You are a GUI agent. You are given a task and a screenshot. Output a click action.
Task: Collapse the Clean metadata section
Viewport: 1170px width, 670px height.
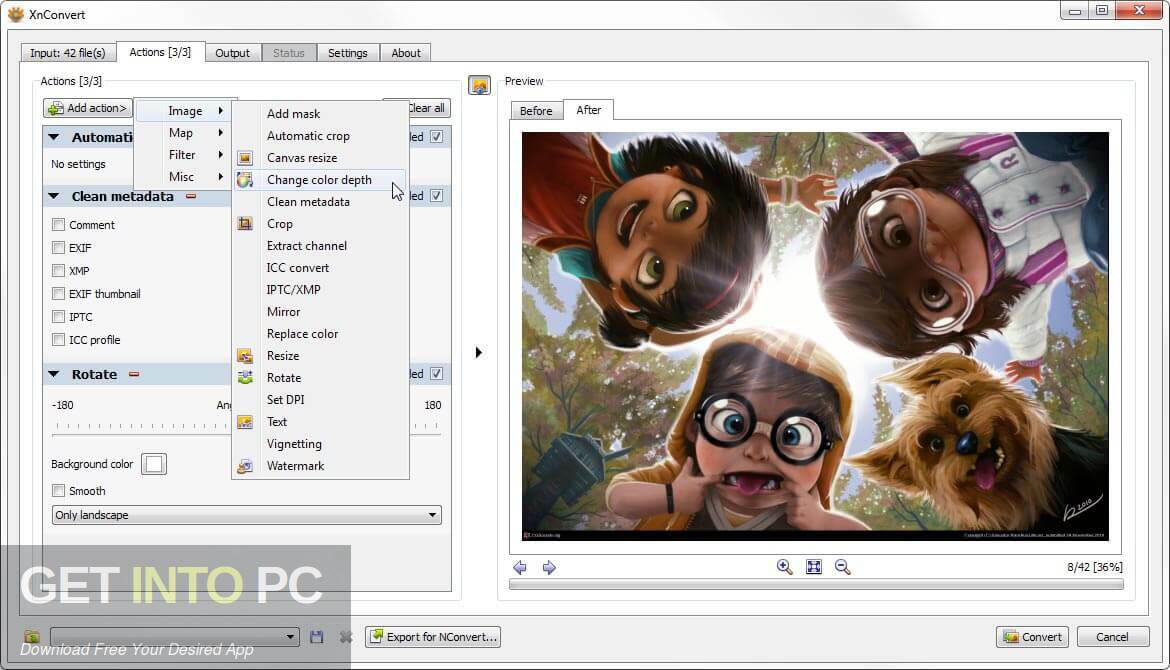(x=54, y=196)
